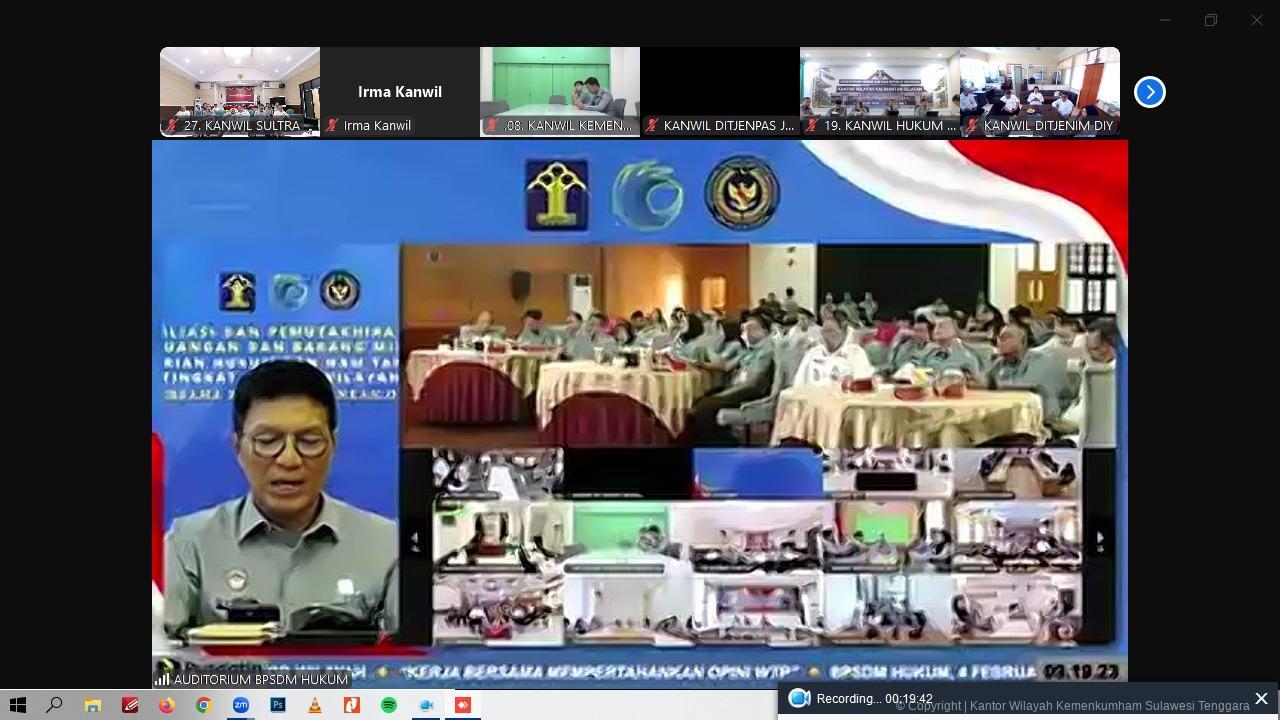This screenshot has width=1280, height=720.
Task: Click the muted mic icon on KANWIL DITJENPAS
Action: coord(652,126)
